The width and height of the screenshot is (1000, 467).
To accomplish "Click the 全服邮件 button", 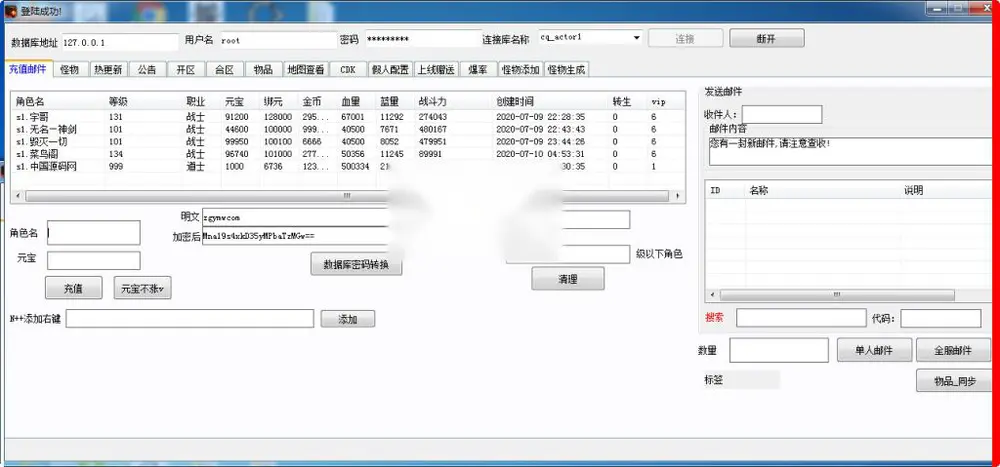I will [953, 350].
